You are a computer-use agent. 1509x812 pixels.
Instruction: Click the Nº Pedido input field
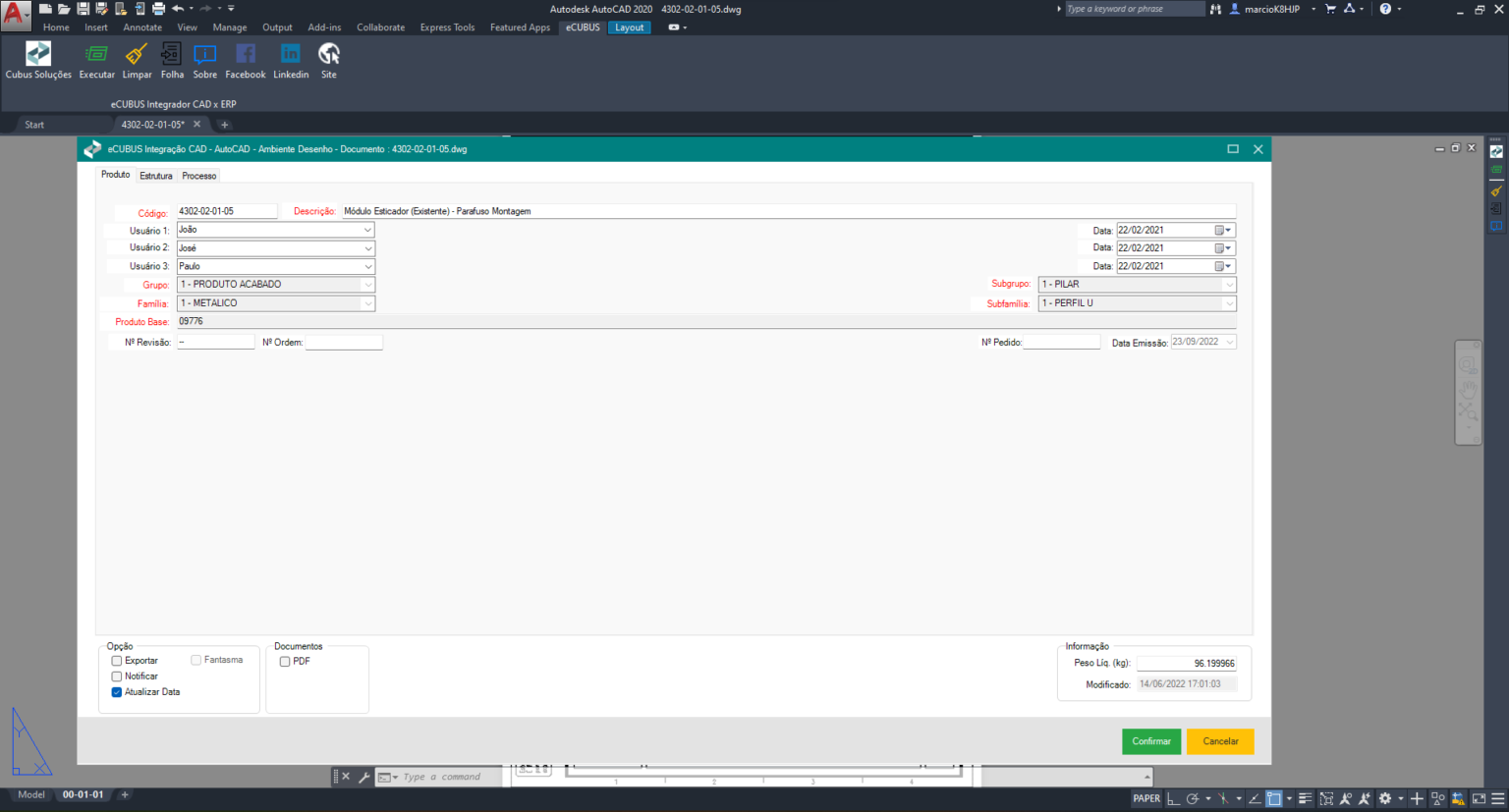tap(1061, 342)
